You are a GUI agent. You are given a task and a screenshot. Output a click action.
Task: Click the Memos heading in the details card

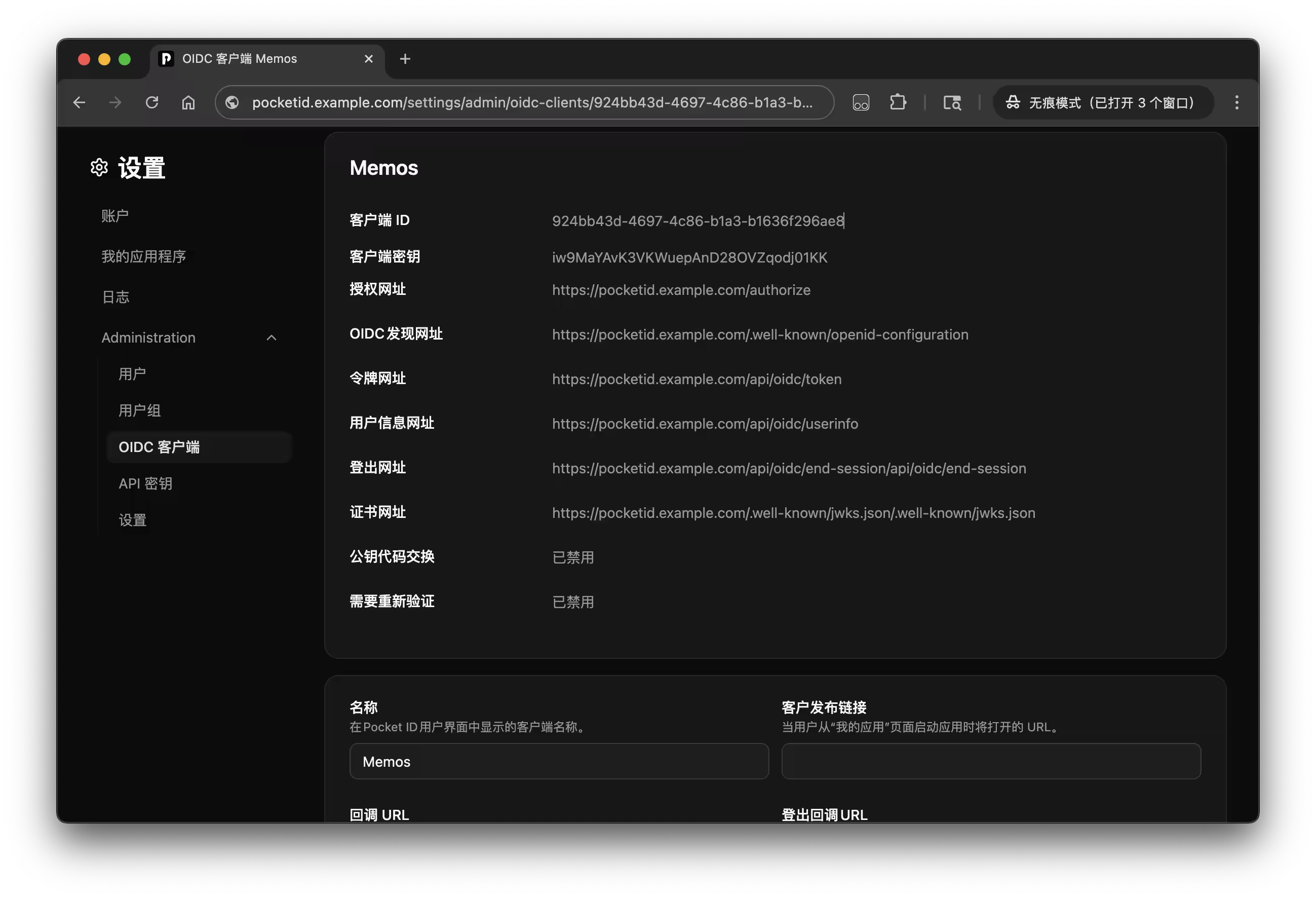pos(384,168)
